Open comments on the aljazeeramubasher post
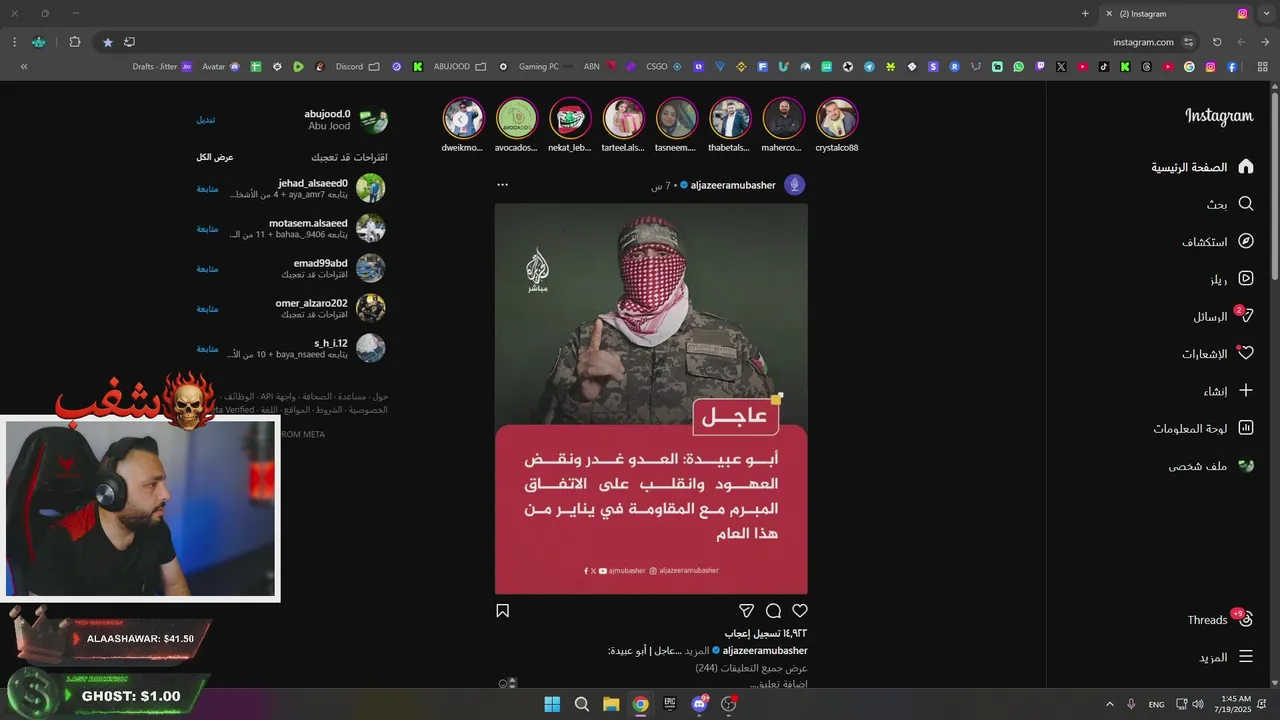This screenshot has width=1280, height=720. tap(773, 610)
